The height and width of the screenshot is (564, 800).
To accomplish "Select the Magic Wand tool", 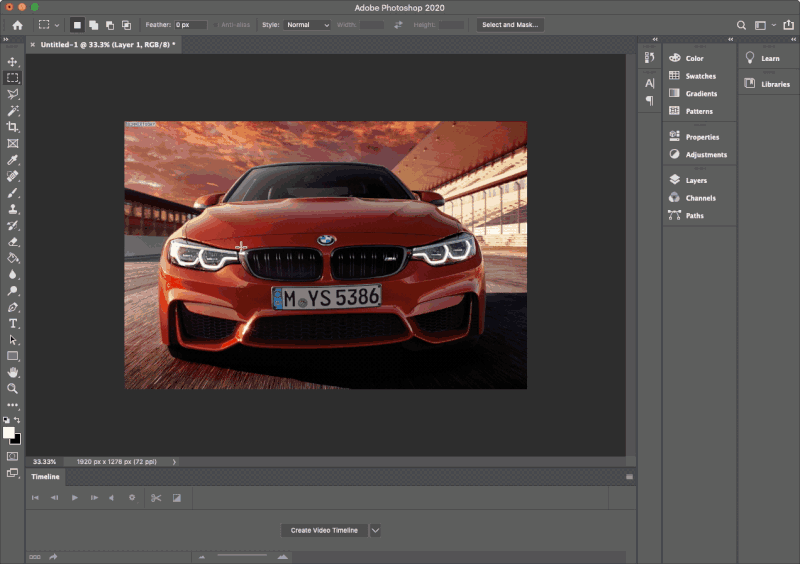I will click(13, 111).
